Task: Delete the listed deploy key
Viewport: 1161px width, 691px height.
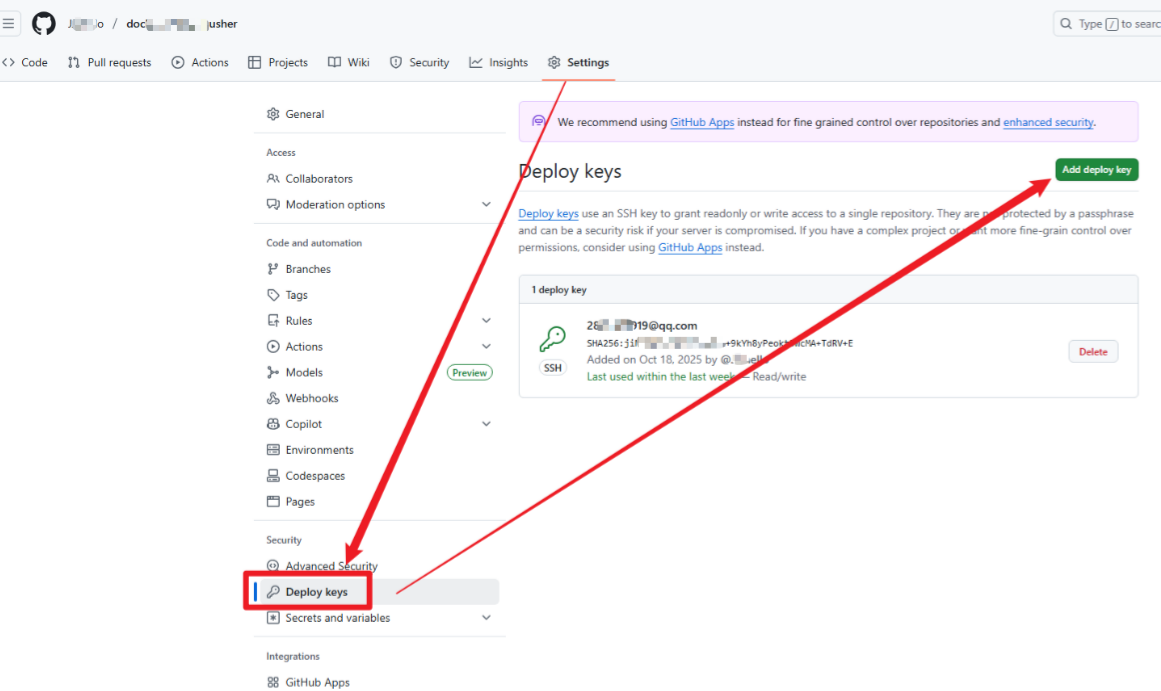Action: 1093,352
